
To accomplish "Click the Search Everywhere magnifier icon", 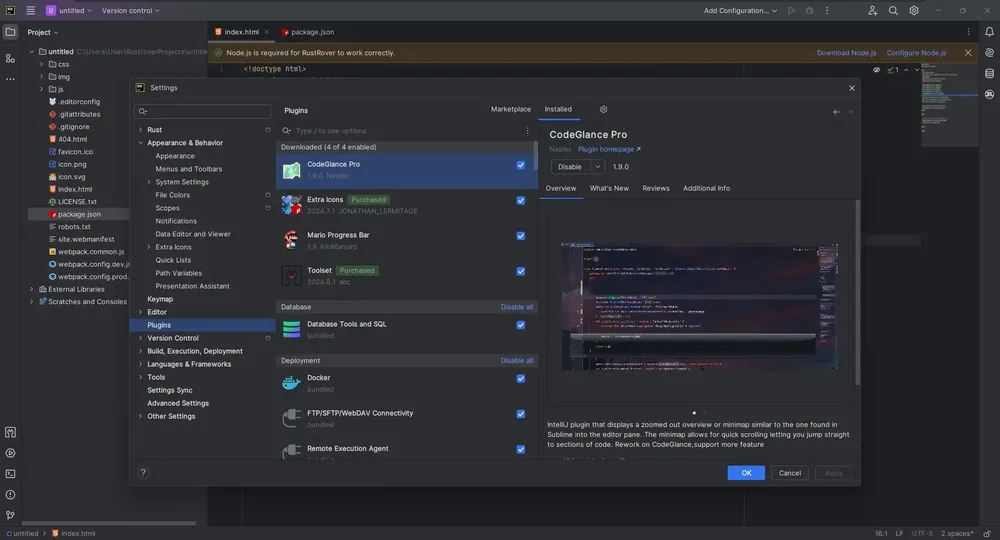I will pyautogui.click(x=893, y=10).
